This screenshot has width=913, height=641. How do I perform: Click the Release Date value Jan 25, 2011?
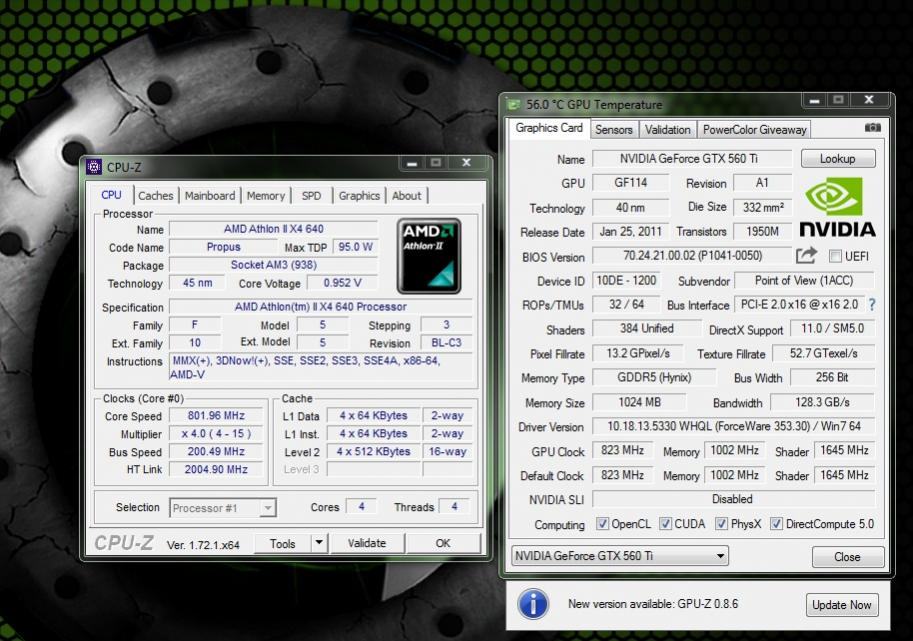631,232
